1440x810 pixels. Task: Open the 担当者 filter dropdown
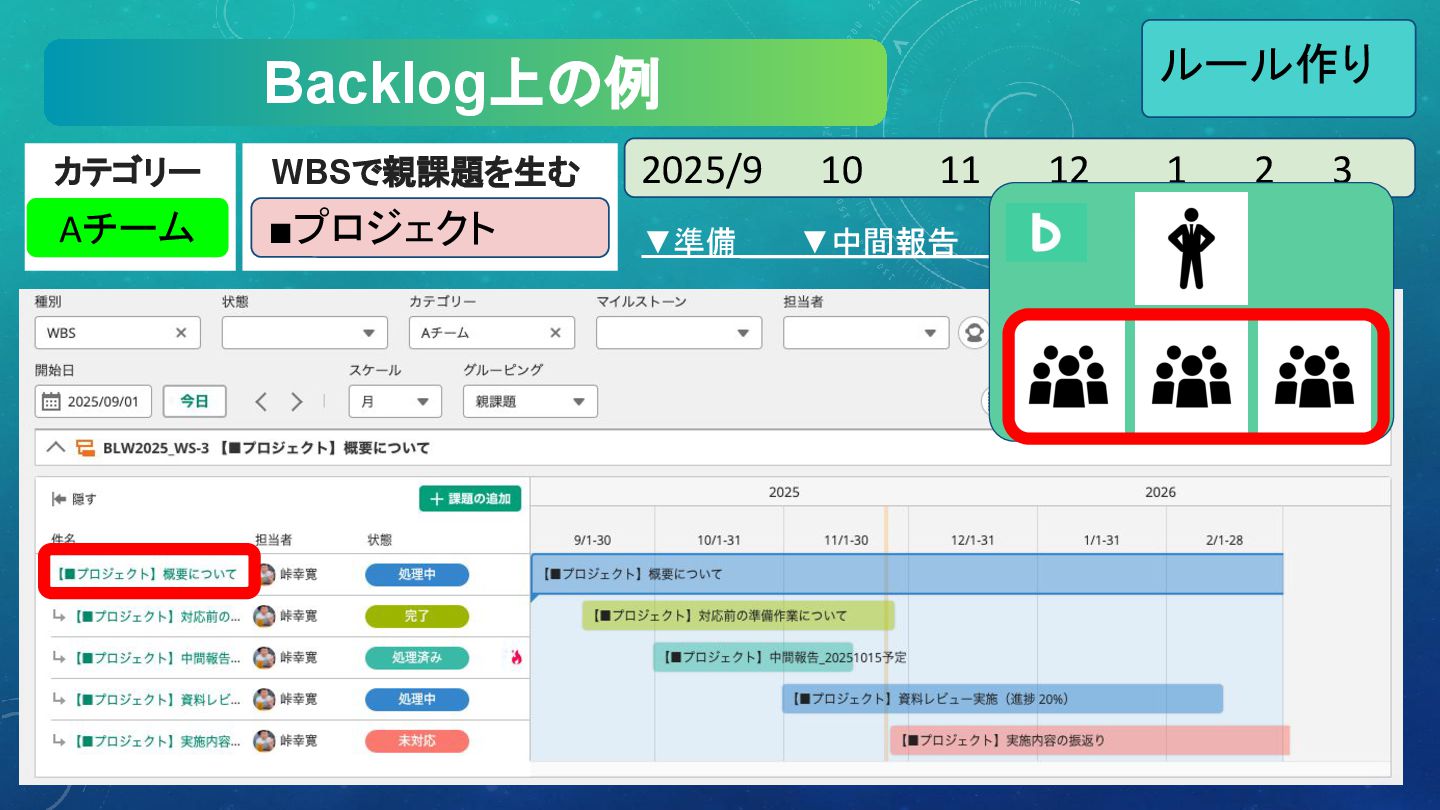click(866, 333)
